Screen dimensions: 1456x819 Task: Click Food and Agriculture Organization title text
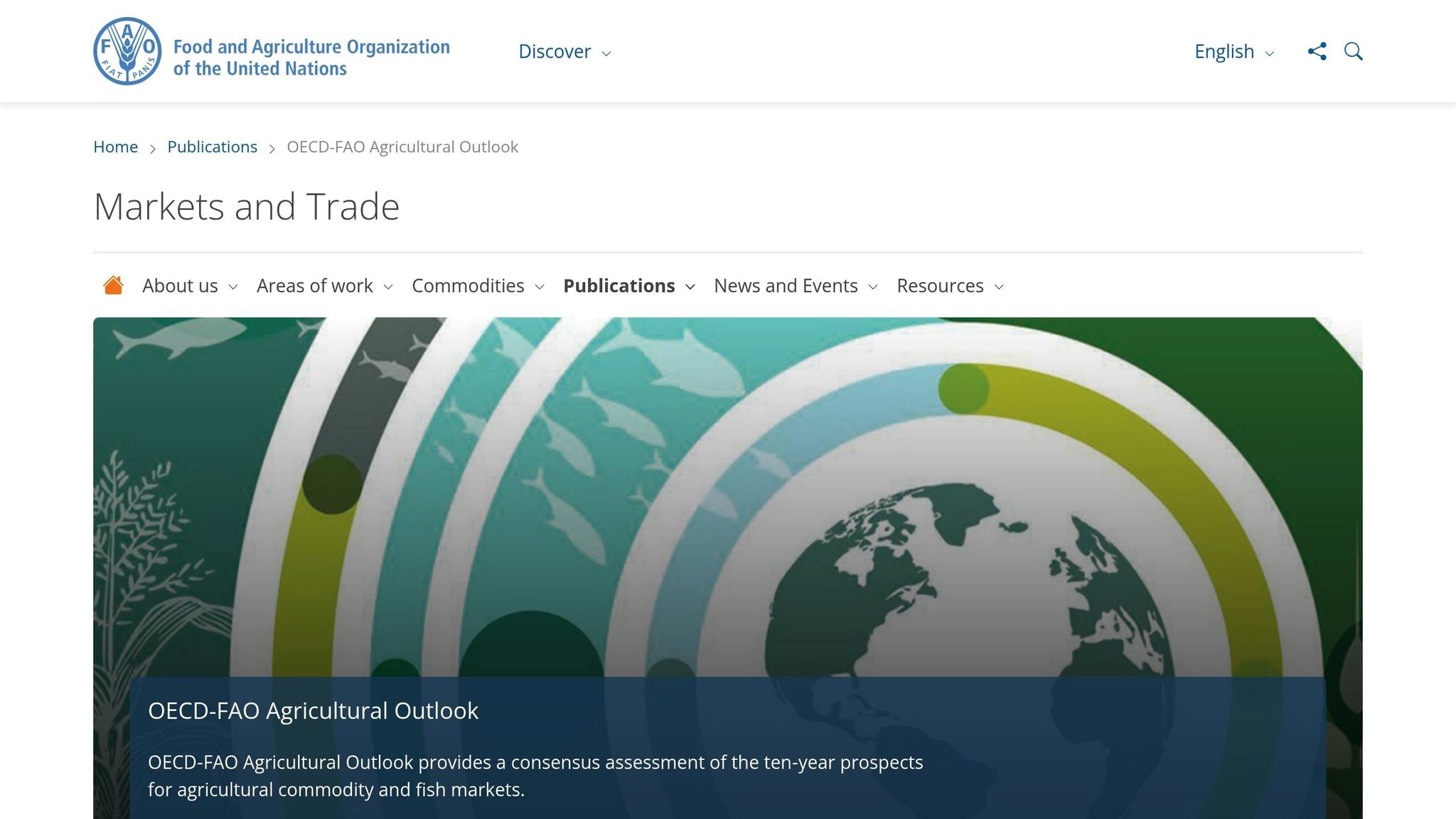tap(311, 58)
